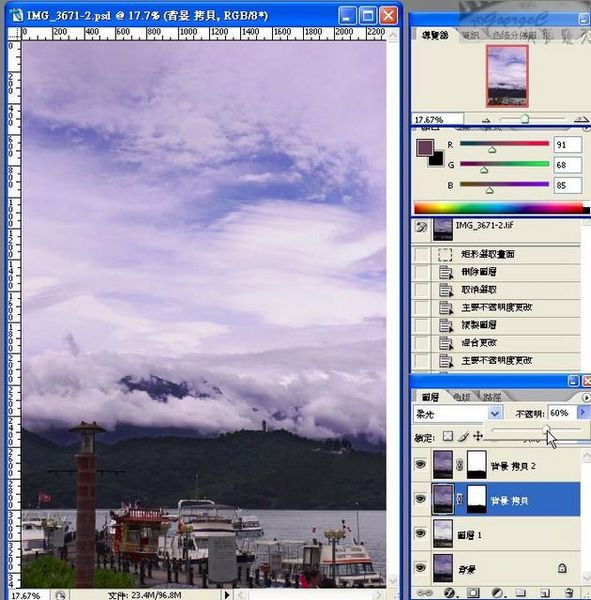
Task: Switch to the 路徑 Paths tab
Action: (x=492, y=398)
